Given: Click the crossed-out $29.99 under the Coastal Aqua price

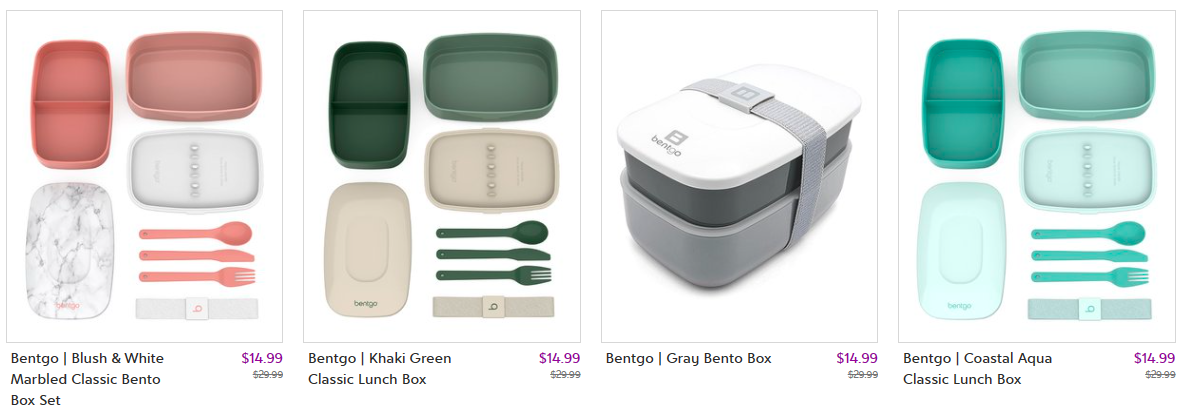Looking at the screenshot, I should click(1161, 374).
